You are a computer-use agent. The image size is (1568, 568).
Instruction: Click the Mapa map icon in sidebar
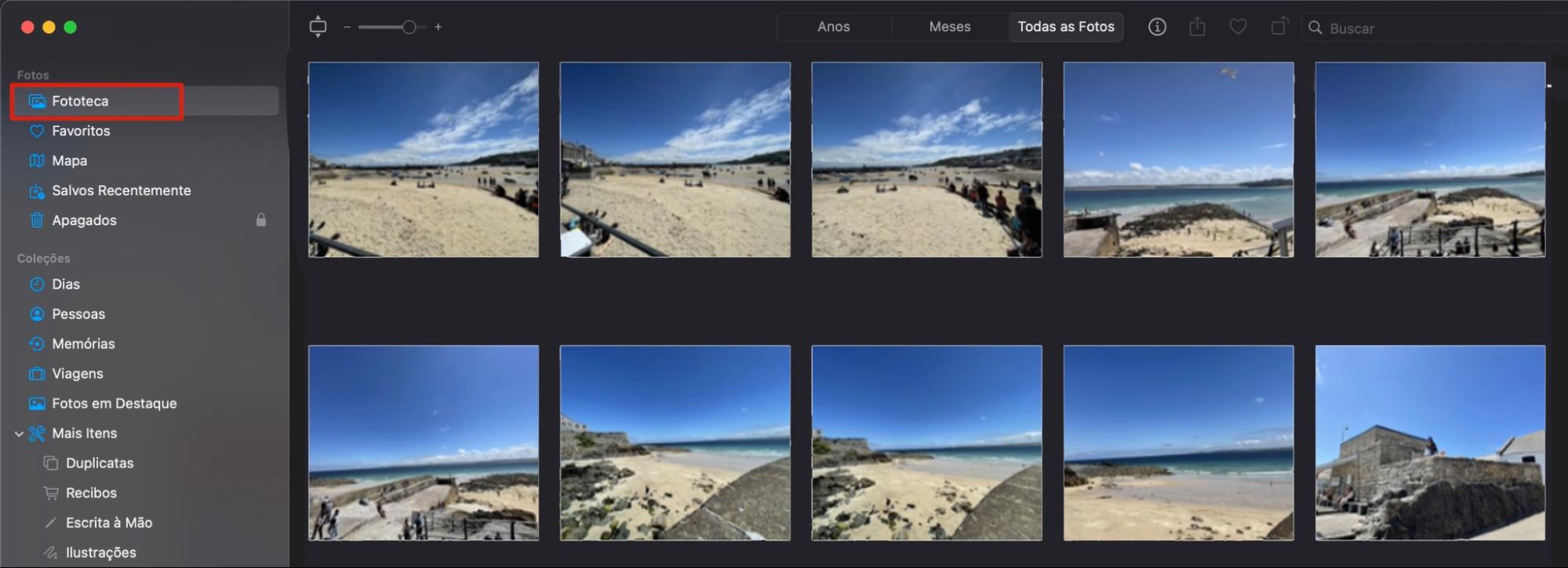pyautogui.click(x=37, y=161)
